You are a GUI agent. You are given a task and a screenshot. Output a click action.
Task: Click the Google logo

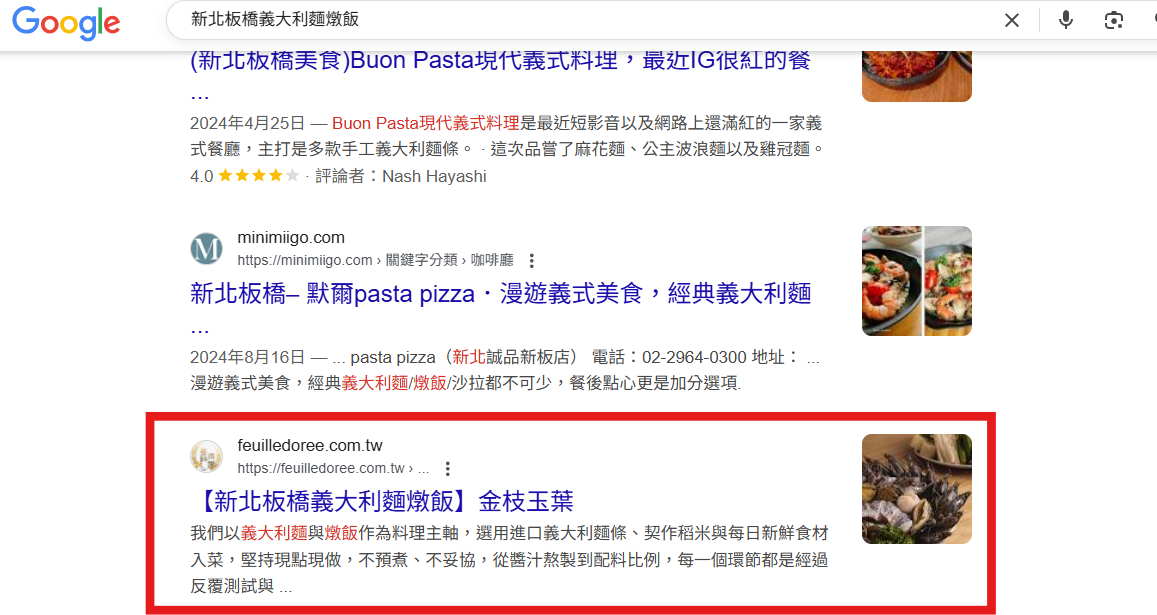pos(66,21)
